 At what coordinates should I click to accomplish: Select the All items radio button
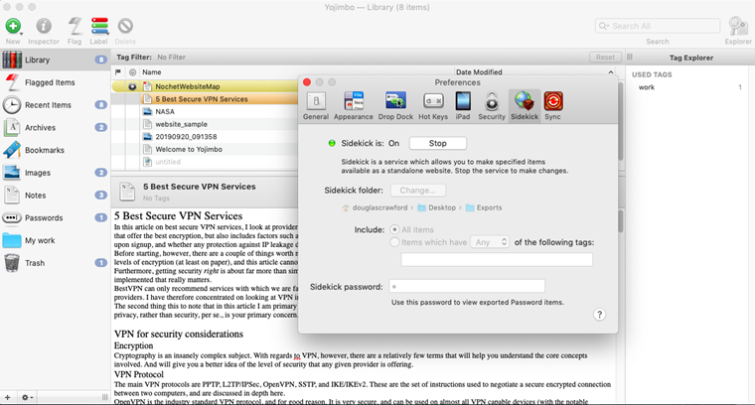coord(394,230)
